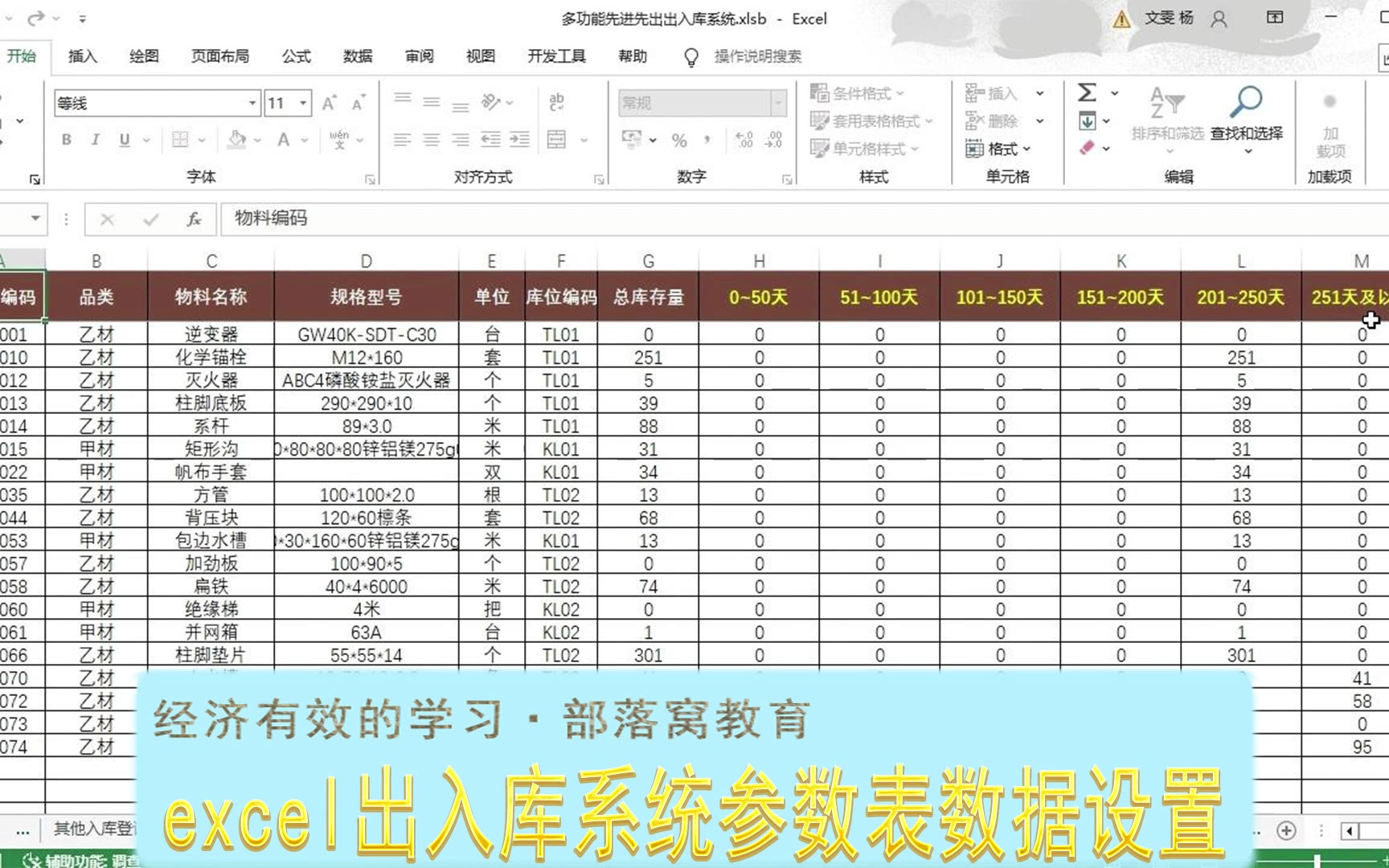The width and height of the screenshot is (1389, 868).
Task: Toggle italic formatting
Action: click(x=96, y=140)
